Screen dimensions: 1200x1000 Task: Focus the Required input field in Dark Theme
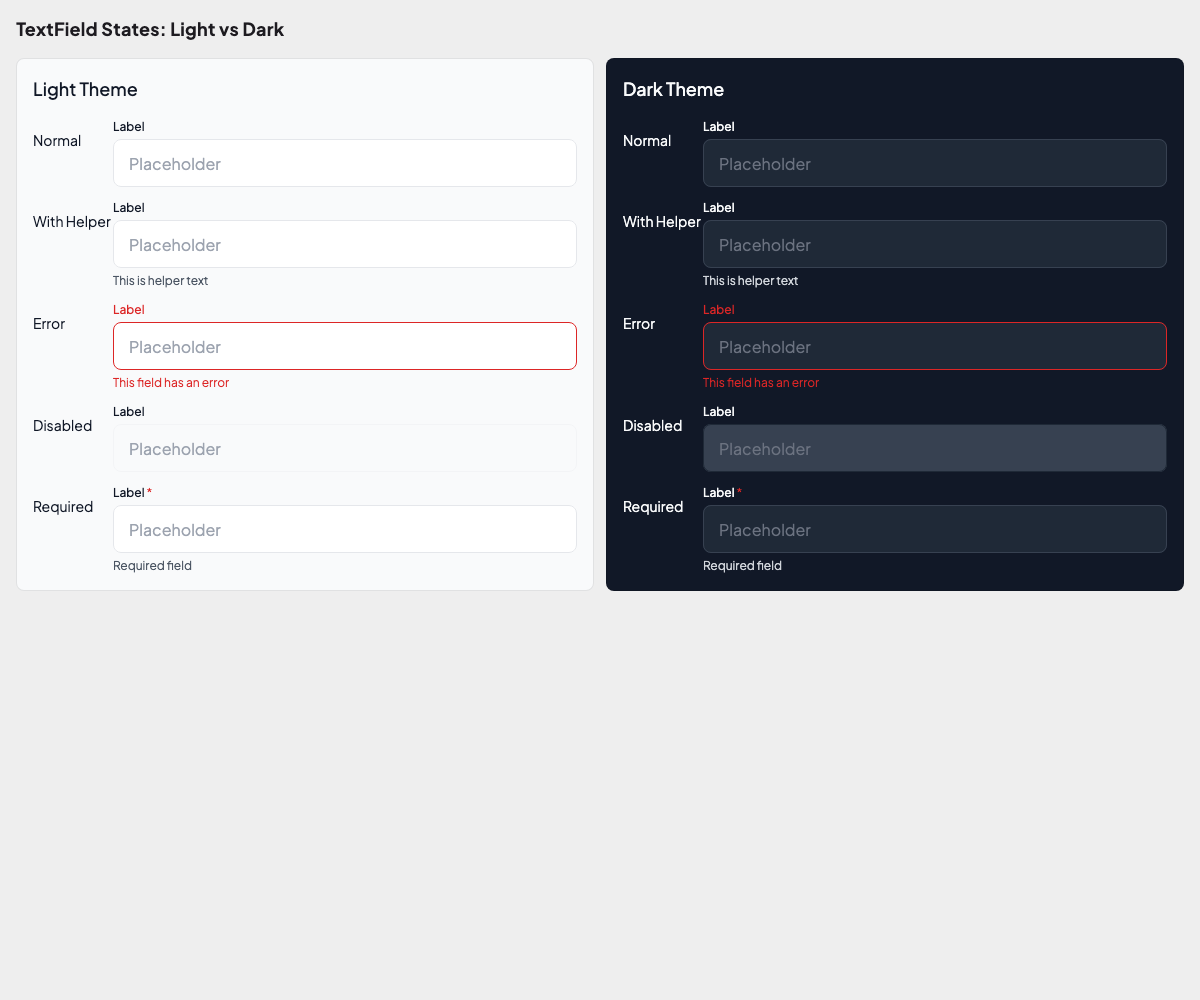click(x=934, y=529)
